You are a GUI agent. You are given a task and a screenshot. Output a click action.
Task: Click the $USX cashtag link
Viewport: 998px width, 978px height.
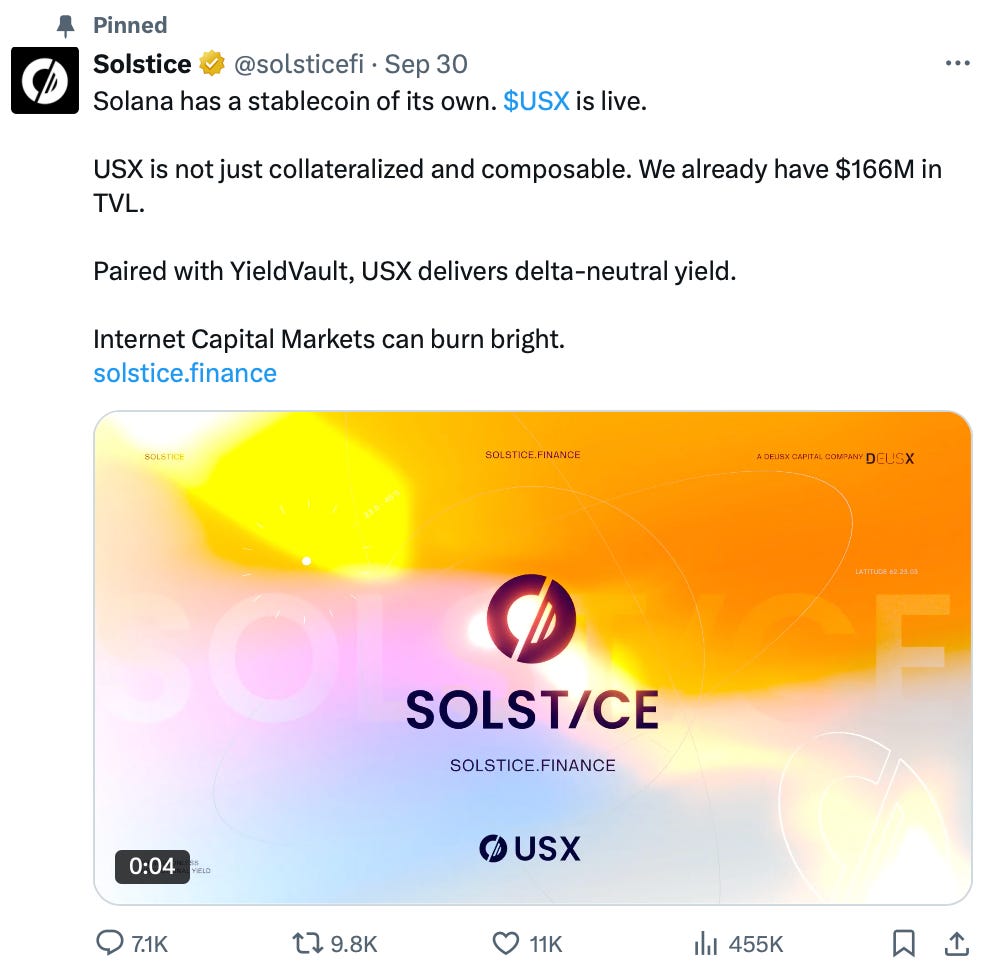click(536, 102)
